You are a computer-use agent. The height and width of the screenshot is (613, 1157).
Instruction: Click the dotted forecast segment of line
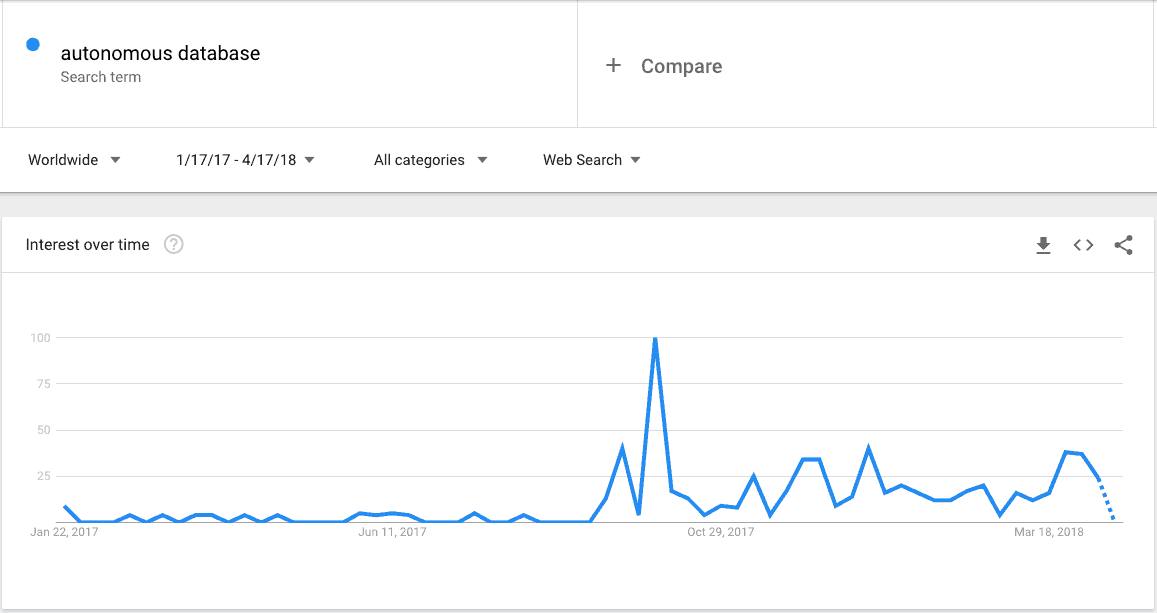(x=1106, y=499)
